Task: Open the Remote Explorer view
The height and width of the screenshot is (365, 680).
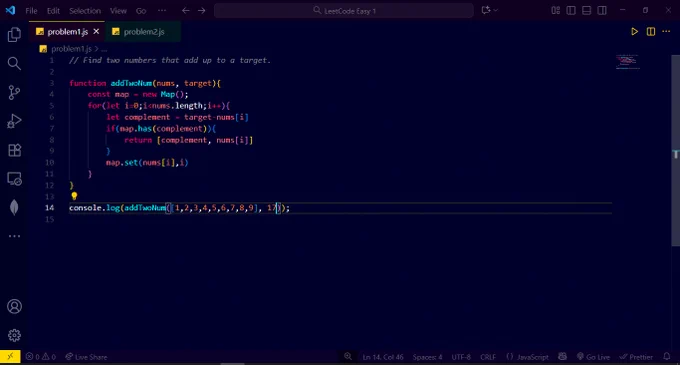Action: (14, 179)
